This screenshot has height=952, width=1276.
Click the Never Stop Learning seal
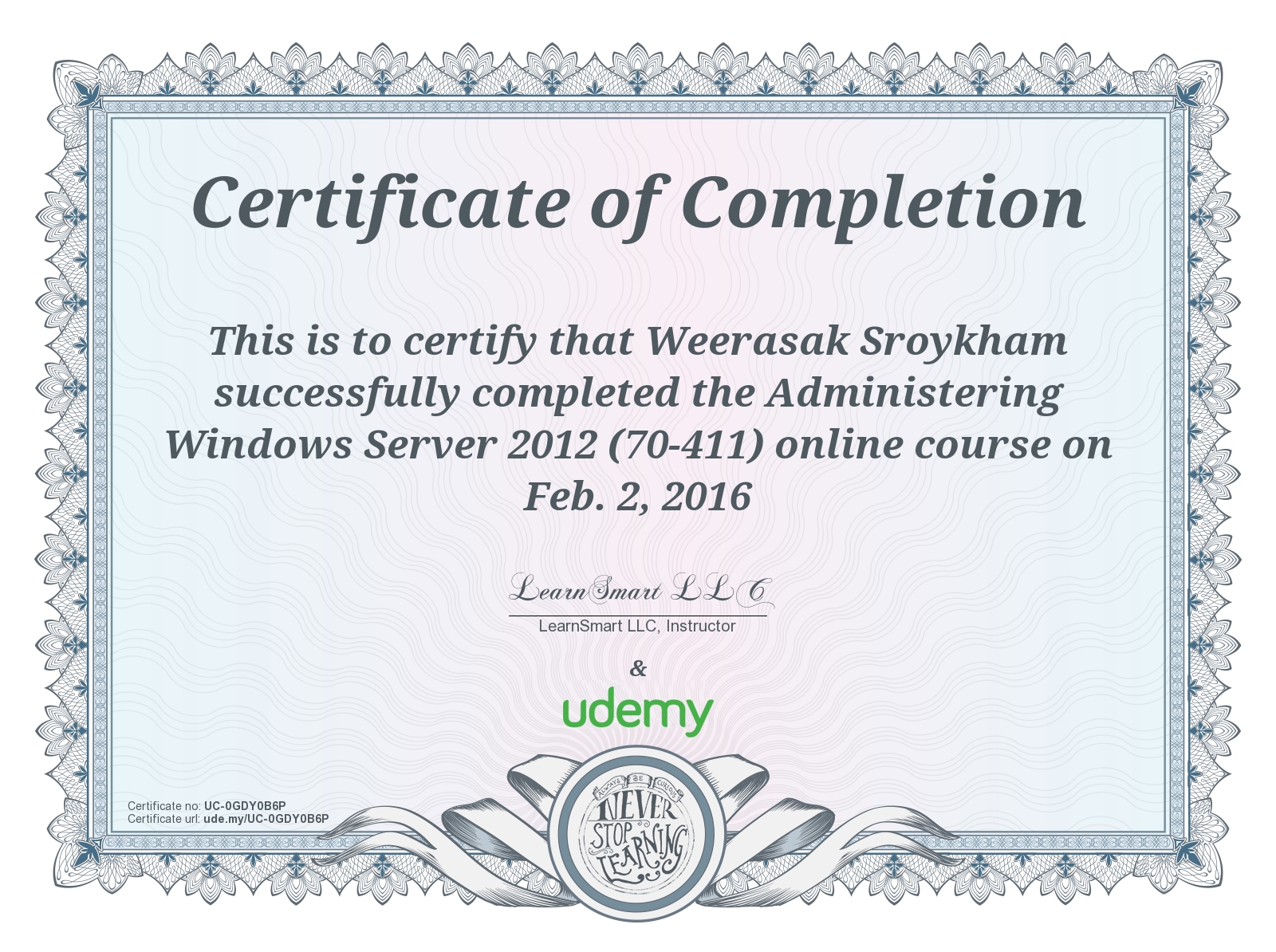tap(638, 834)
